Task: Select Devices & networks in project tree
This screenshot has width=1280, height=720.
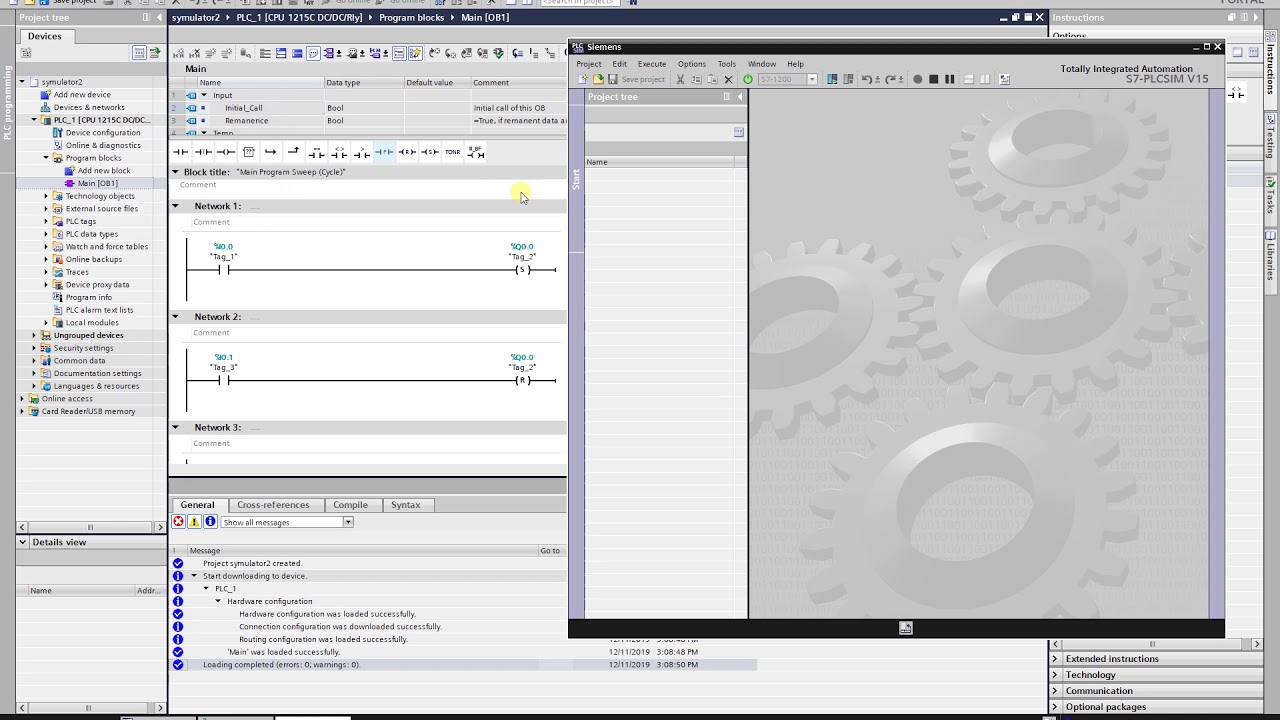Action: tap(89, 107)
